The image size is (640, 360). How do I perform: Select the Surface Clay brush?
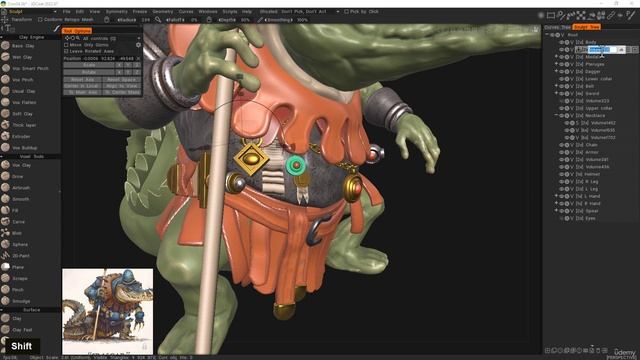(x=16, y=318)
